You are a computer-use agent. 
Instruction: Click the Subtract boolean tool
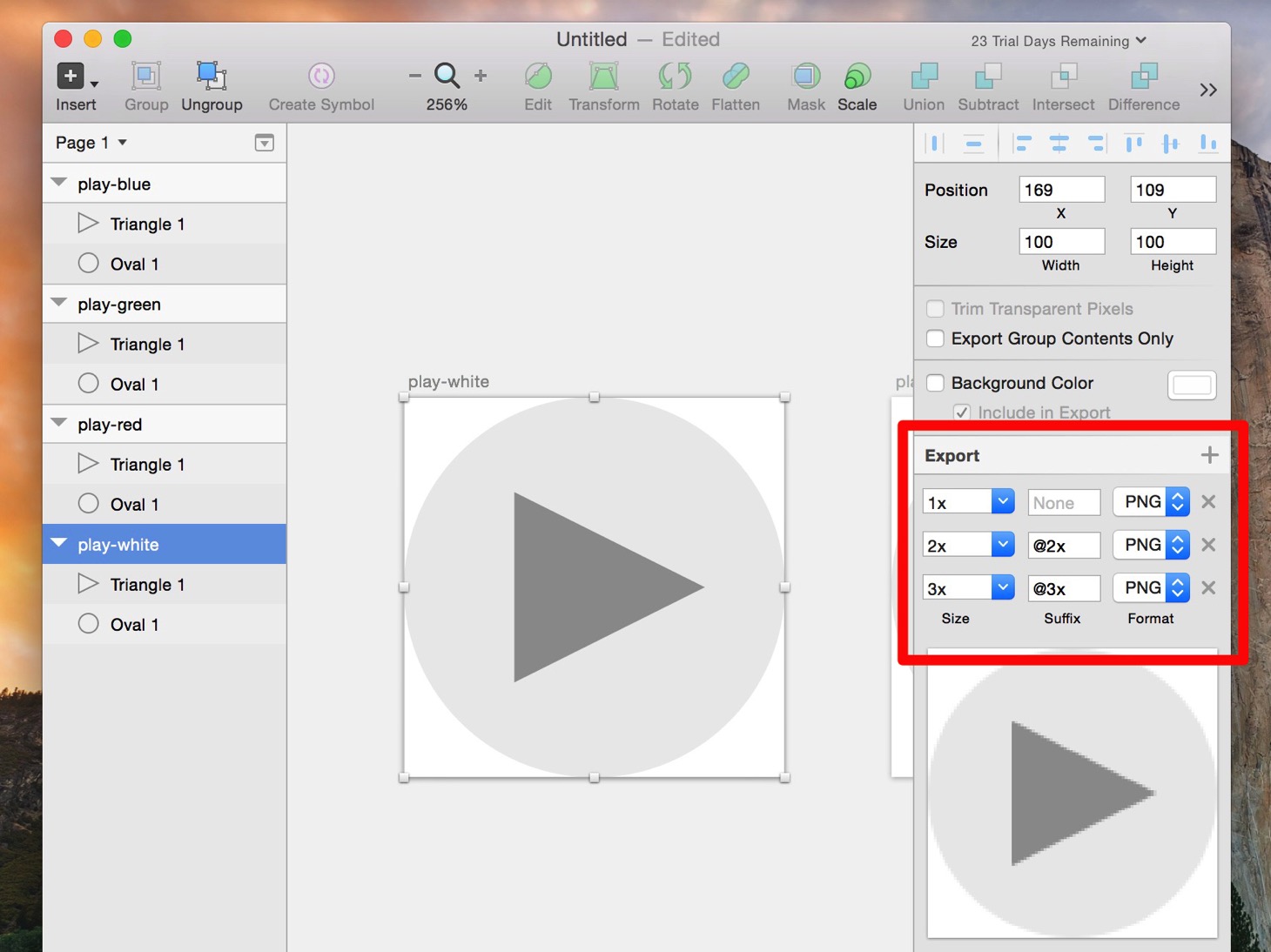[988, 87]
